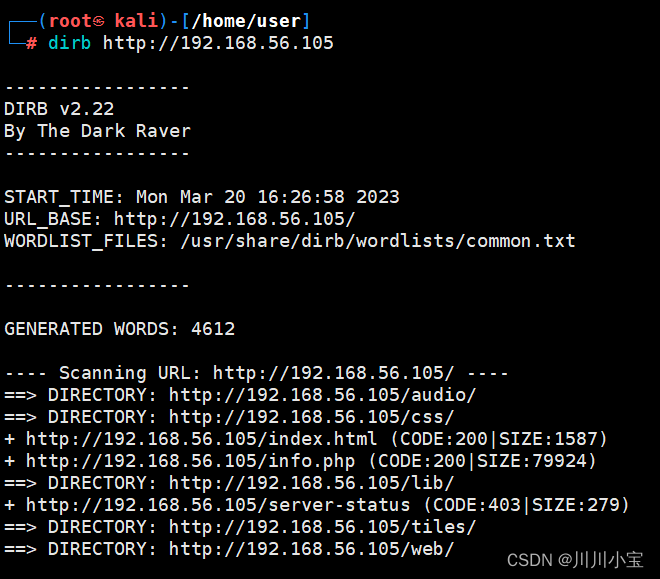The width and height of the screenshot is (660, 579).
Task: Open the info.php result URL
Action: pos(190,461)
